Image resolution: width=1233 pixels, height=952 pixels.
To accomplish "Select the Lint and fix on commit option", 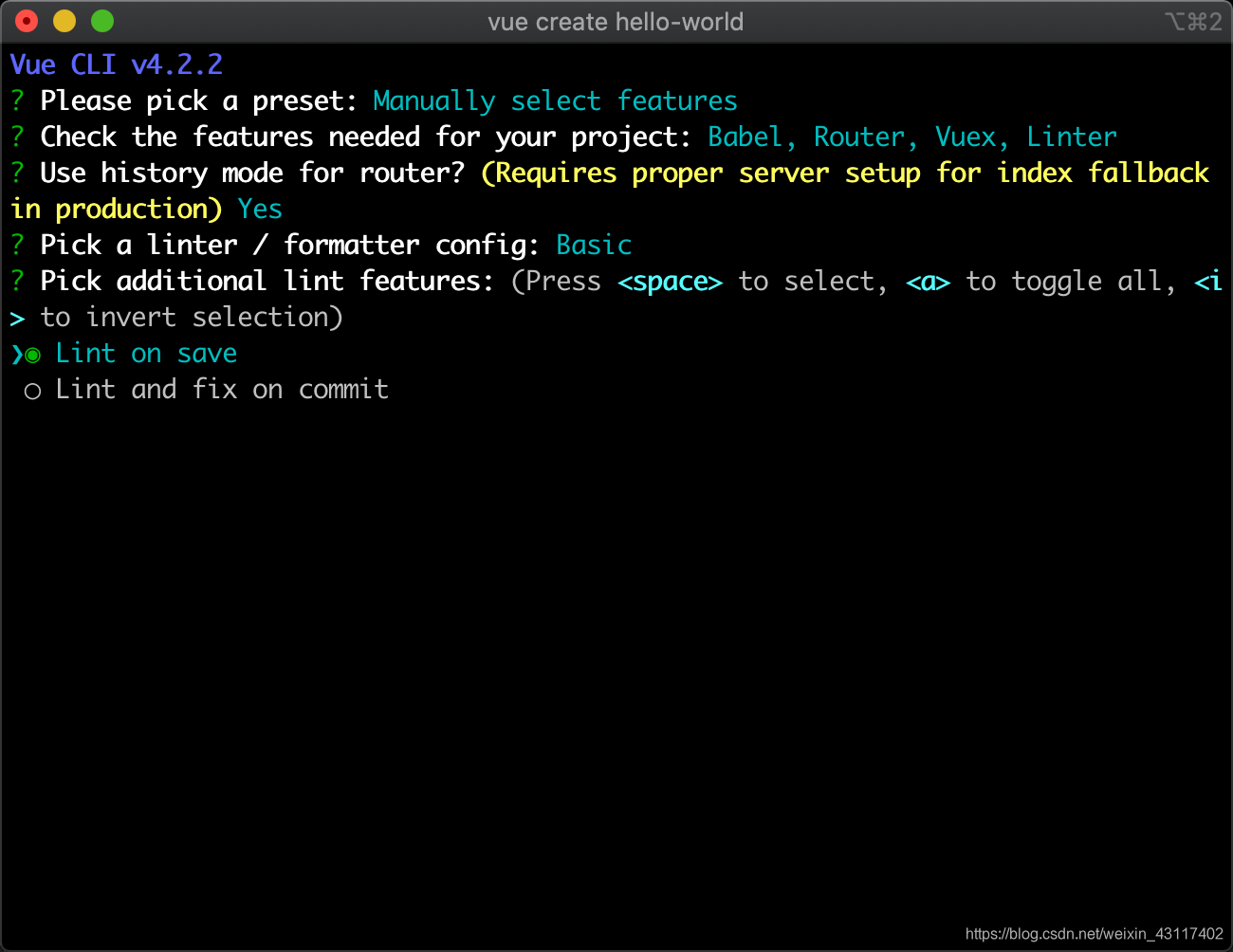I will (33, 391).
